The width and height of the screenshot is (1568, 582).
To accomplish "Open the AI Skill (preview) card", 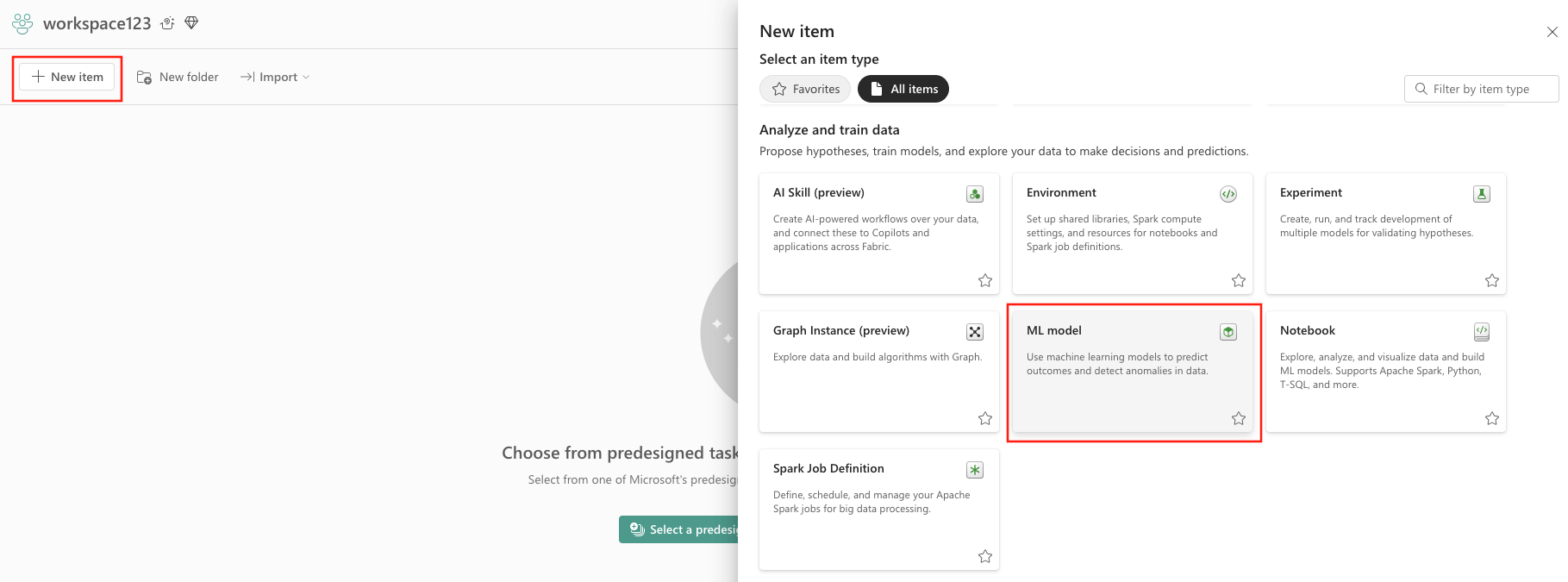I will pyautogui.click(x=879, y=234).
